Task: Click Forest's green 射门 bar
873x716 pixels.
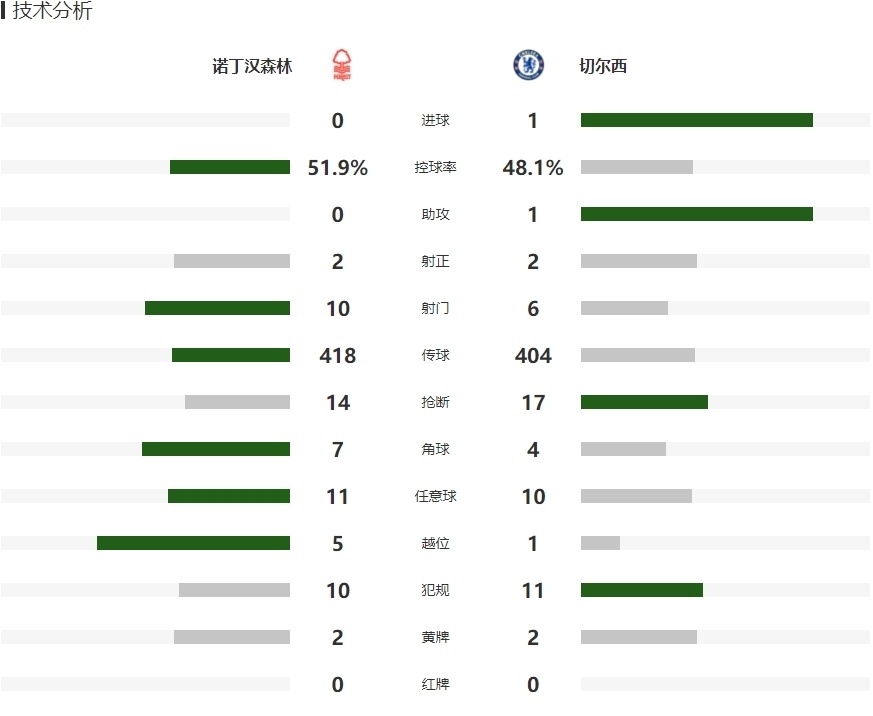Action: coord(217,308)
